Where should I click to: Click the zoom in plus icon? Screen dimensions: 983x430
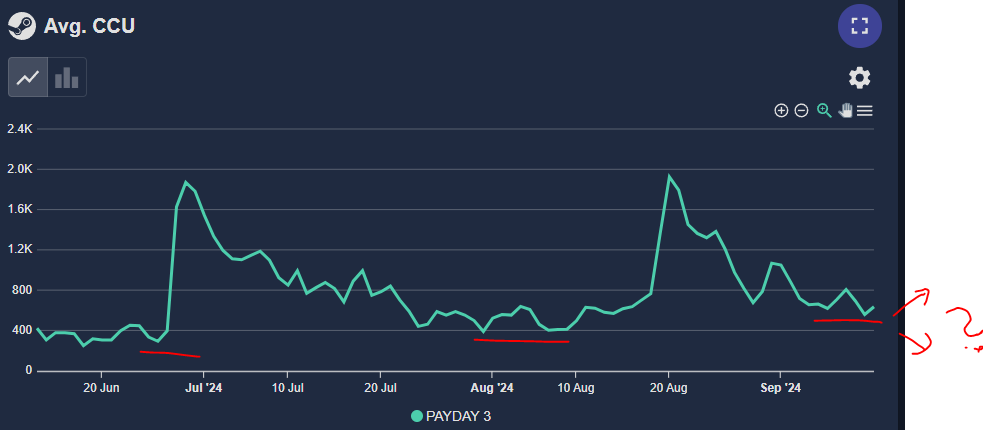(x=782, y=110)
